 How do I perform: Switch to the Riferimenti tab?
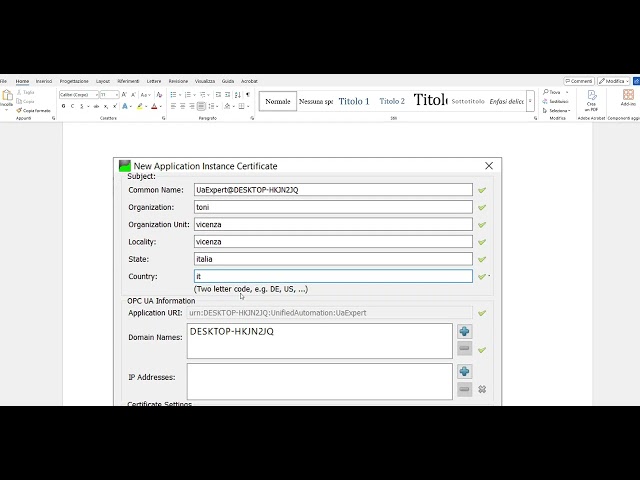click(128, 81)
